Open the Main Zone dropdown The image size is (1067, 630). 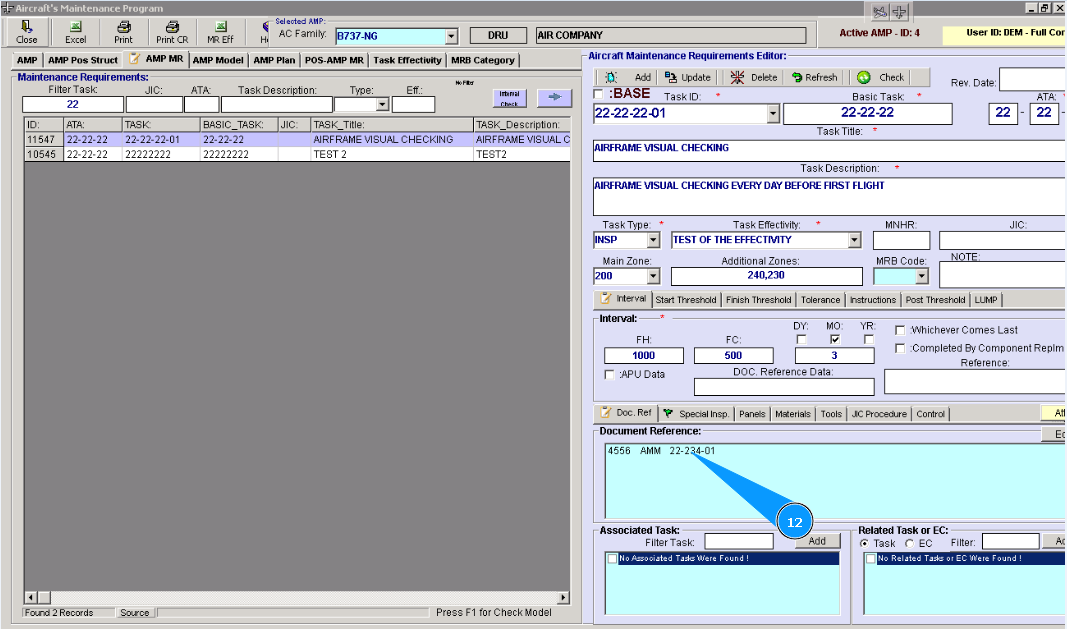[653, 276]
